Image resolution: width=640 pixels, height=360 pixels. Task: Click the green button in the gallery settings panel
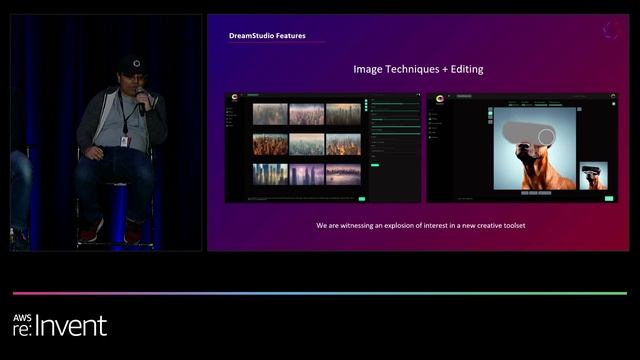(375, 165)
